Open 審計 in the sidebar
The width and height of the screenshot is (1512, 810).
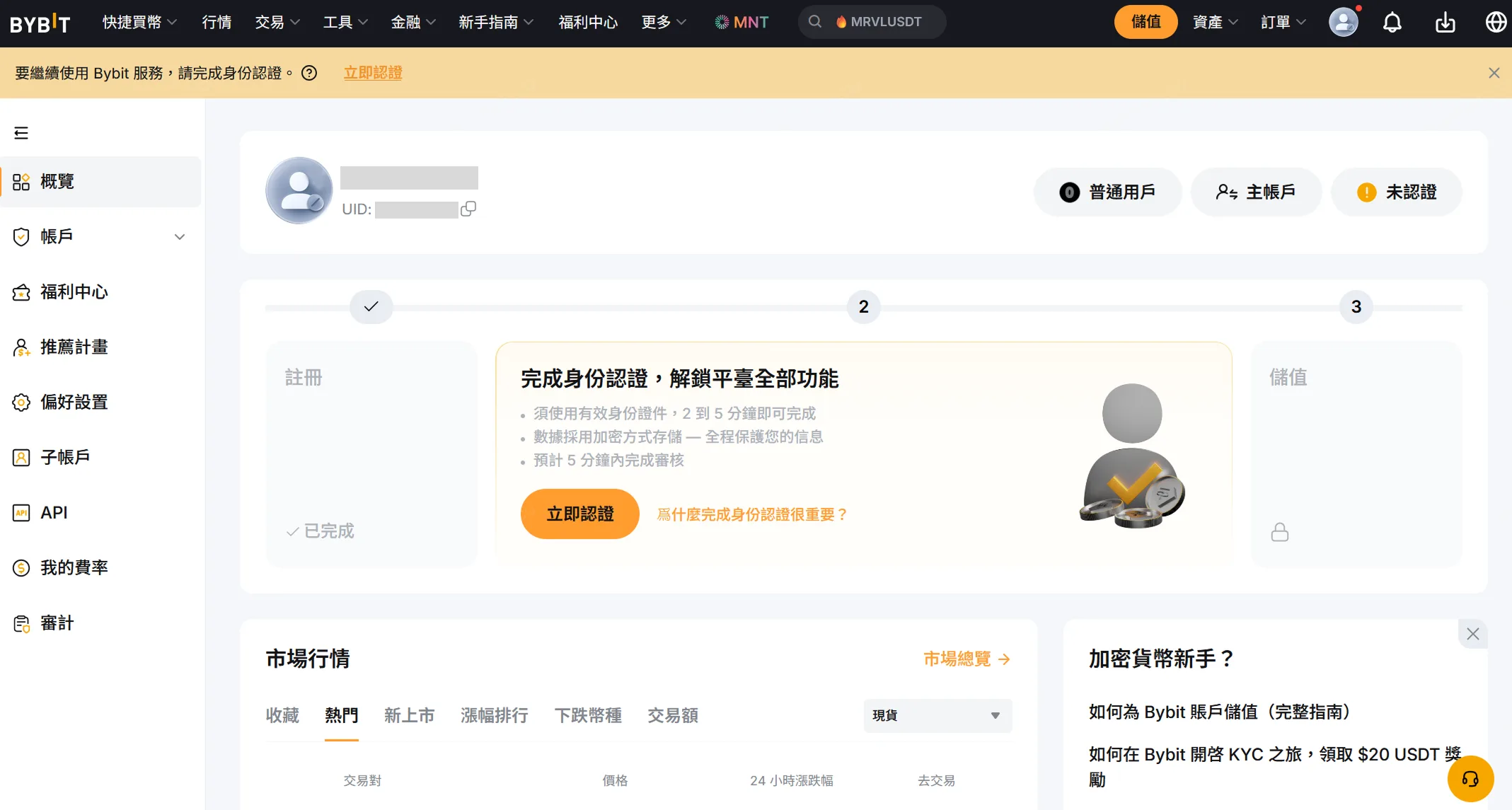click(x=101, y=623)
